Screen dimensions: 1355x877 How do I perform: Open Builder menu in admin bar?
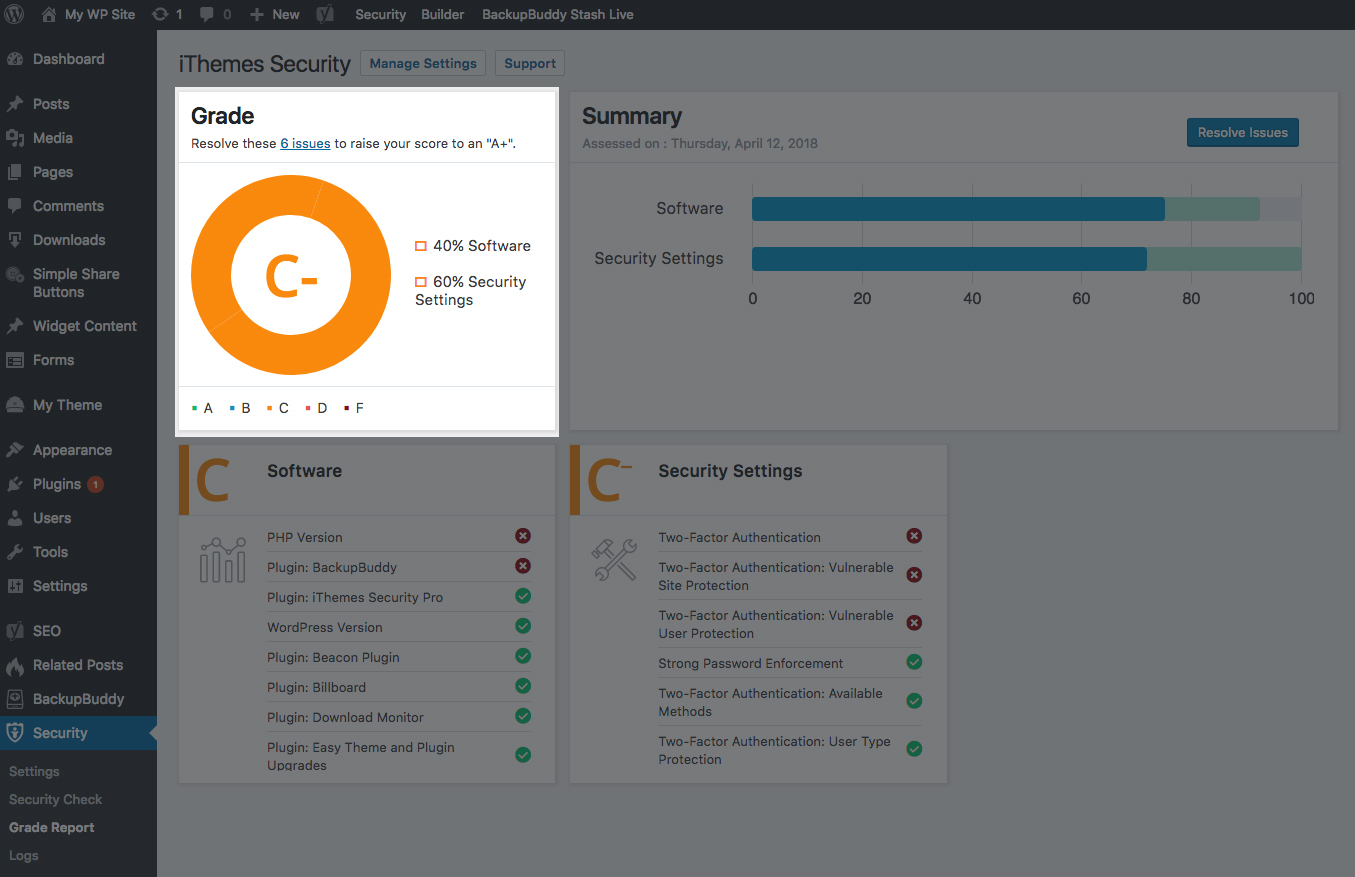tap(442, 14)
